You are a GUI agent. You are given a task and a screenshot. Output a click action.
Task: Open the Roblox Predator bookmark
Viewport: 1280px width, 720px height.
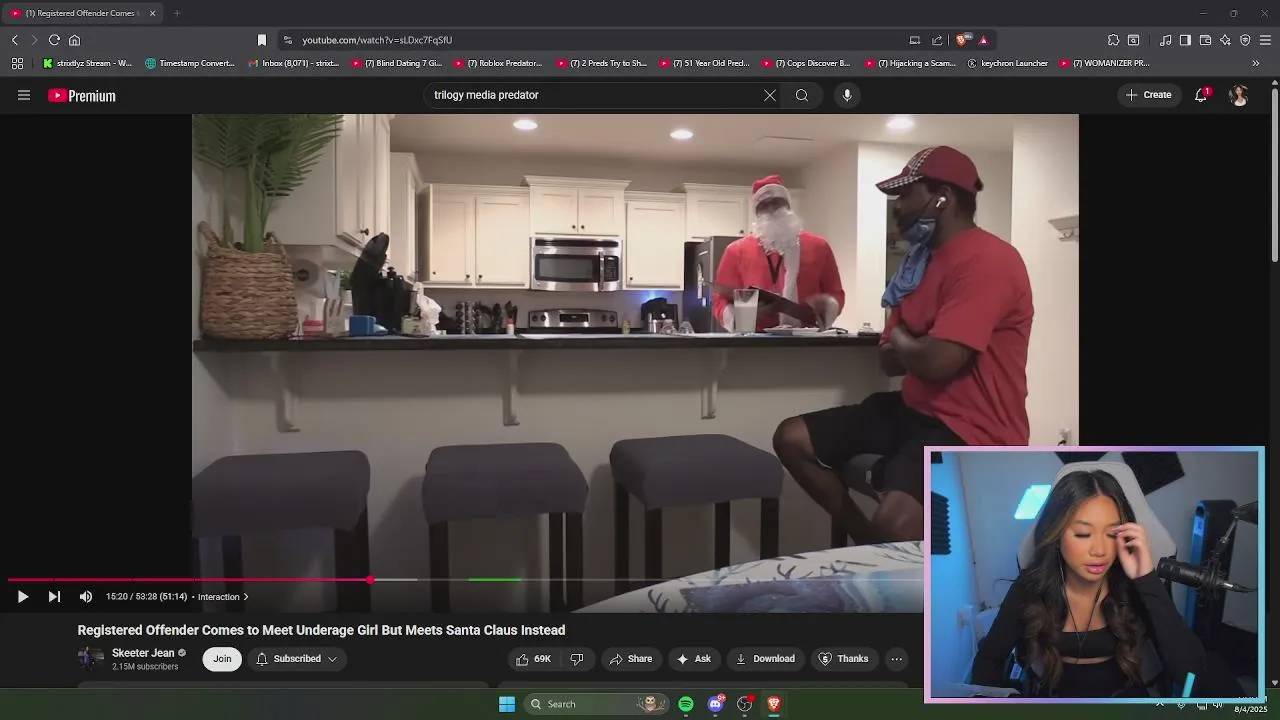click(x=499, y=63)
